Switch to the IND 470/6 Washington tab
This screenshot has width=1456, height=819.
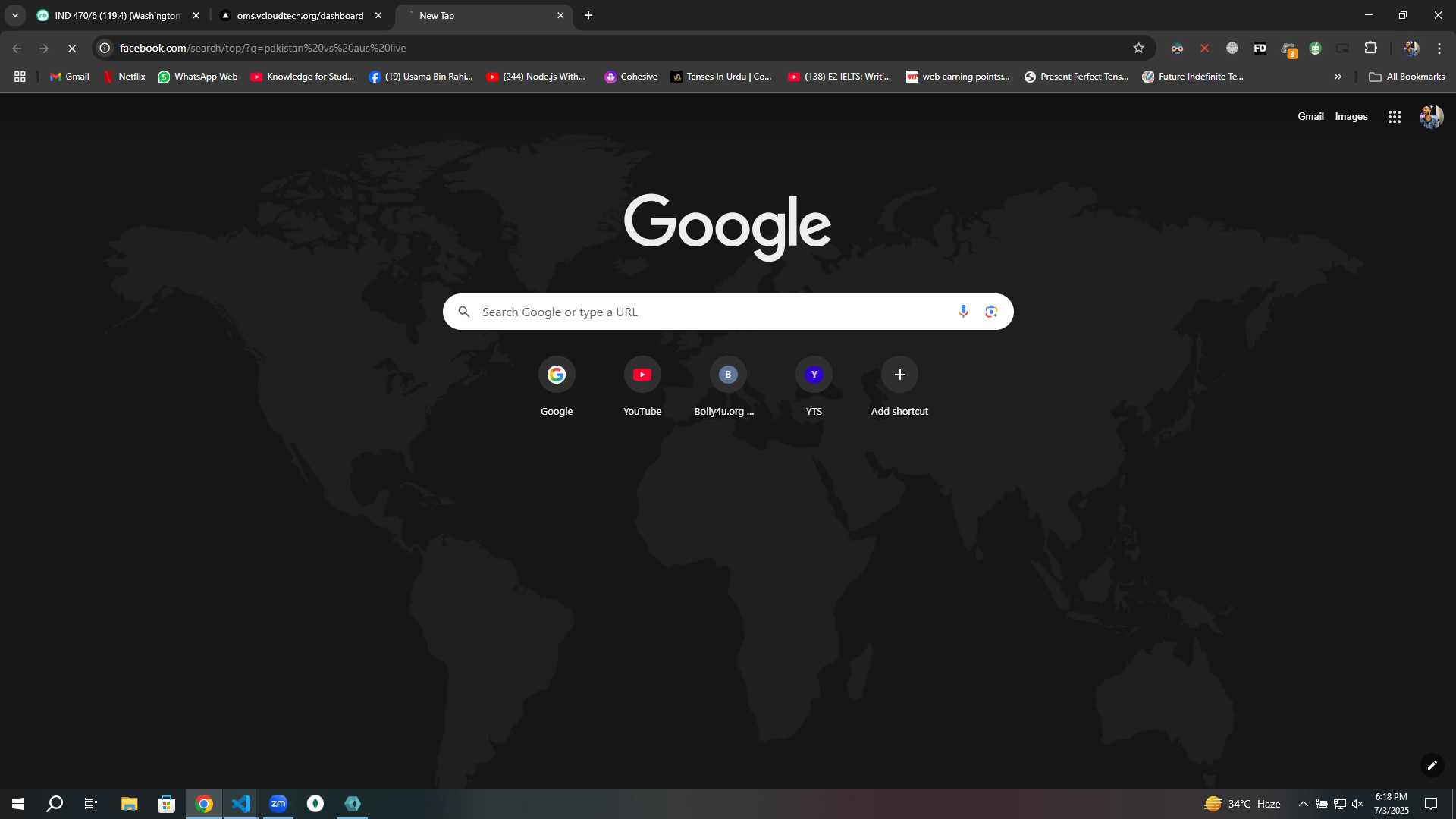click(118, 15)
